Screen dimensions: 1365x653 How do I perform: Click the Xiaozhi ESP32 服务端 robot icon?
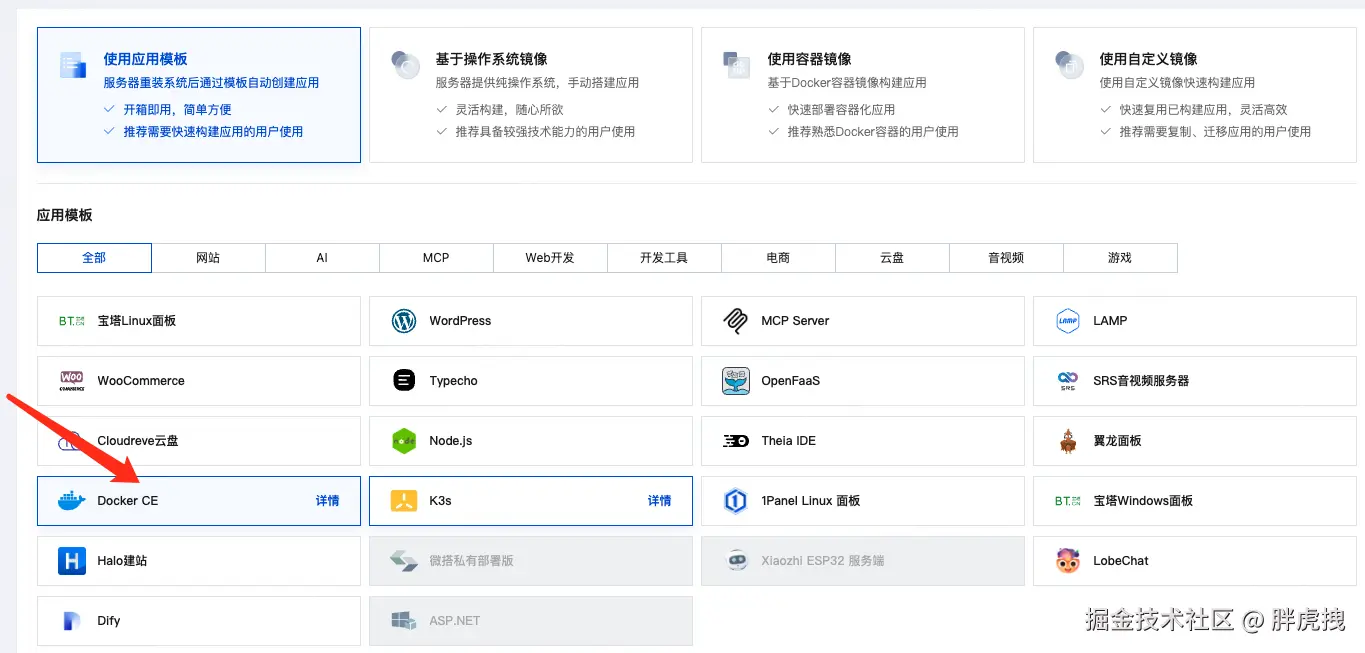(736, 561)
